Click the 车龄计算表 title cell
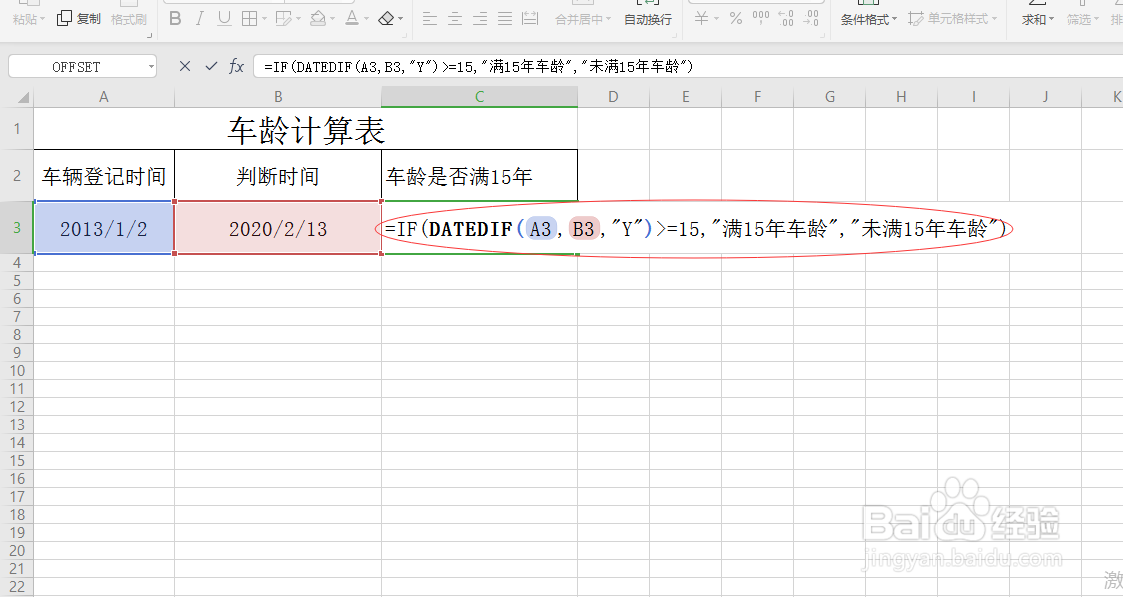This screenshot has width=1123, height=597. pyautogui.click(x=306, y=130)
